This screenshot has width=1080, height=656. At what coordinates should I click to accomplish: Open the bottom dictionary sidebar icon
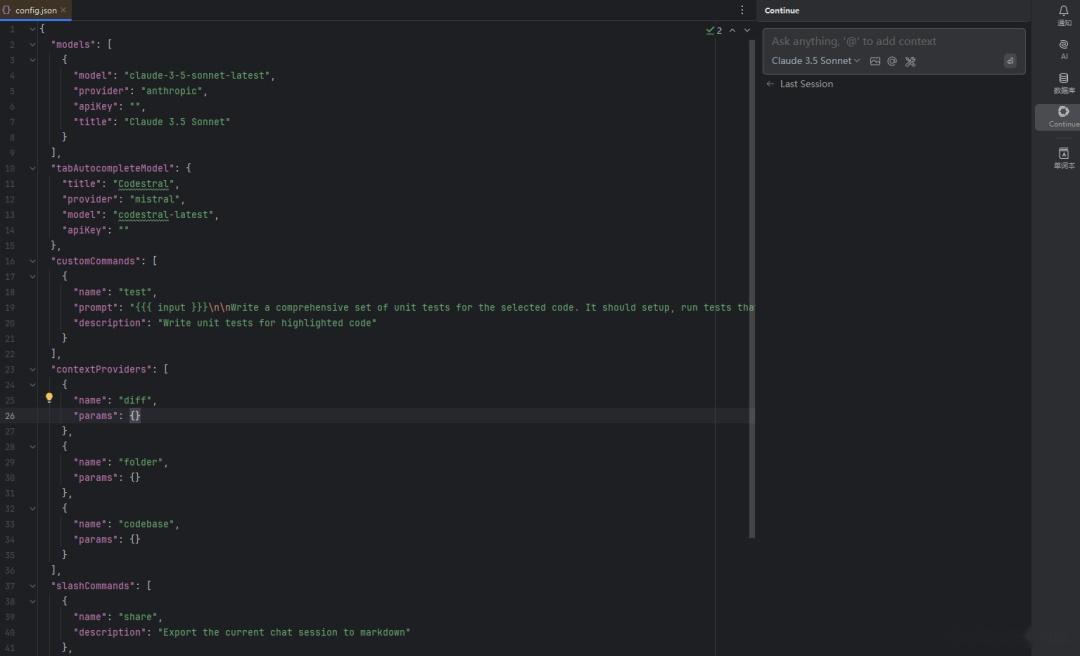pos(1063,157)
